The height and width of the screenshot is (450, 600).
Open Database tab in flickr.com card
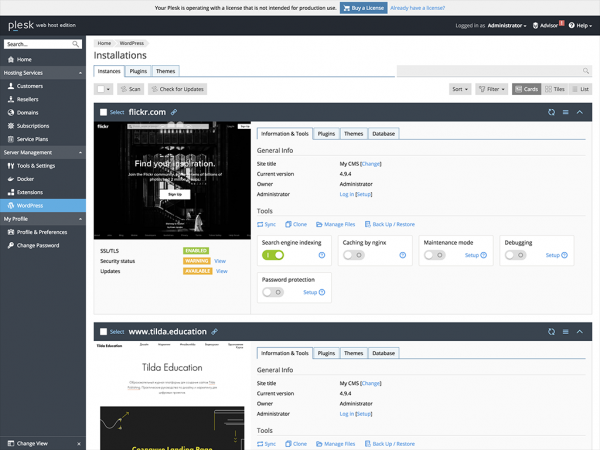[384, 133]
